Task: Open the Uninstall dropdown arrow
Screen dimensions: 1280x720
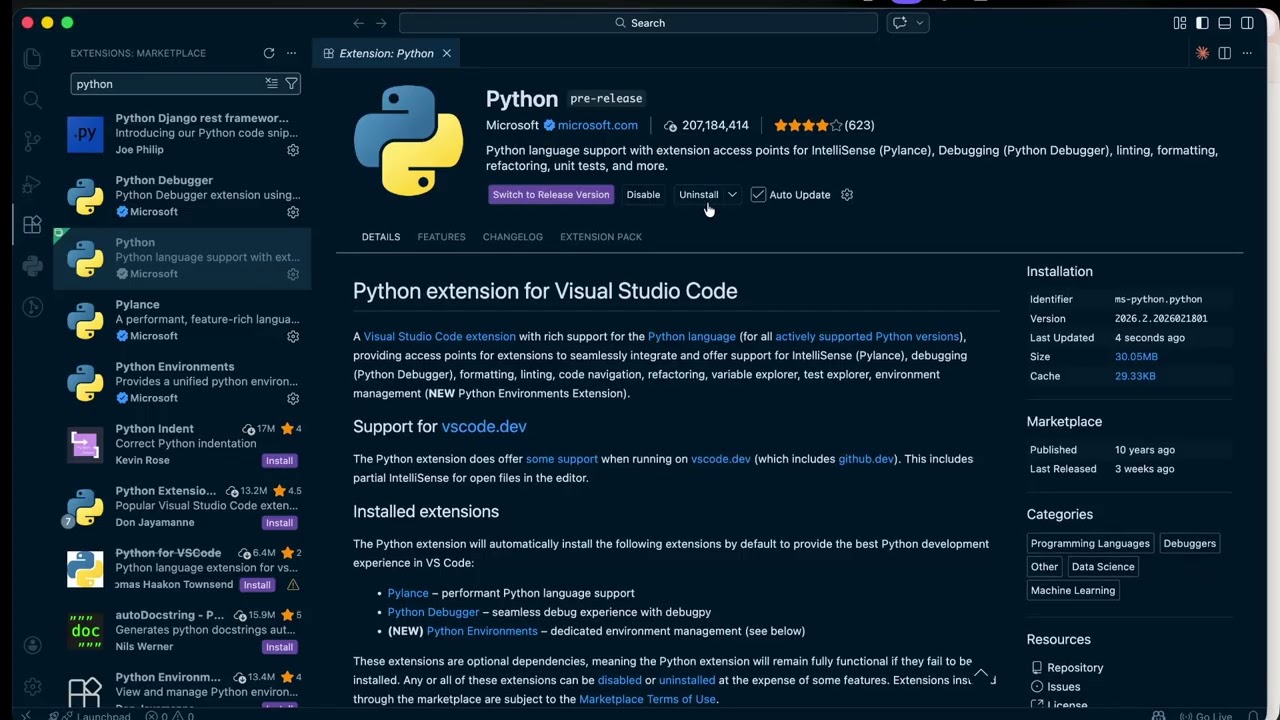Action: click(732, 195)
